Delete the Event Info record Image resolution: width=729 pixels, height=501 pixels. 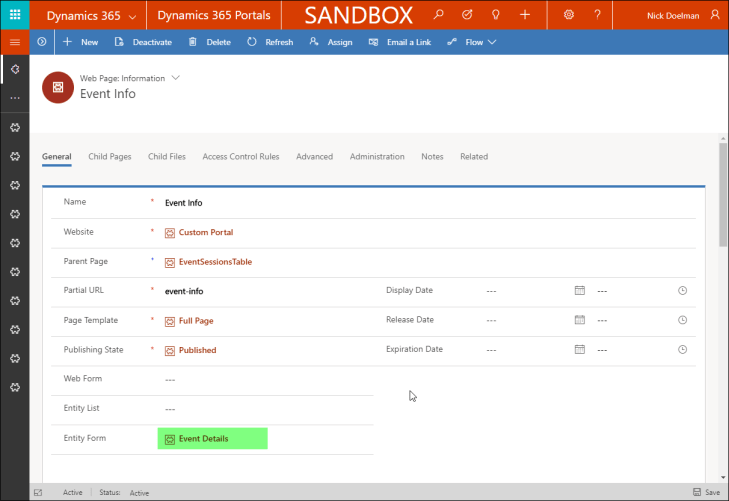[210, 42]
